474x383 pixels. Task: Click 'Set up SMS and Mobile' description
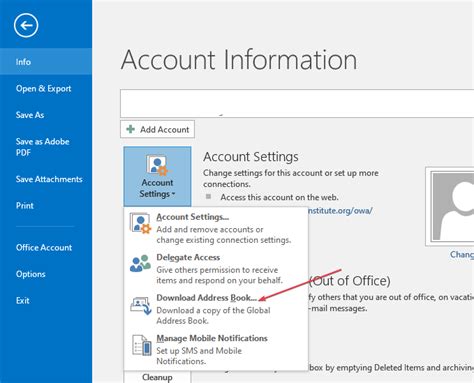tap(199, 351)
